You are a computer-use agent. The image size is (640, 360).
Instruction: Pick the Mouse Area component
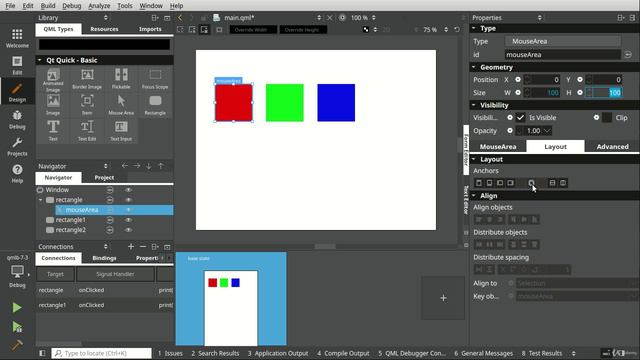click(121, 105)
